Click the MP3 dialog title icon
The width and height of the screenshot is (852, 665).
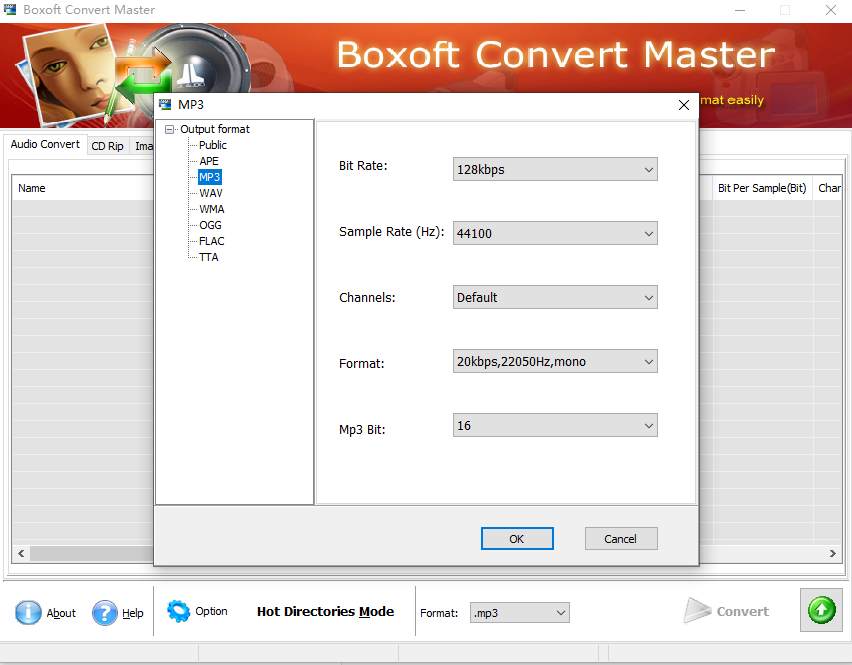click(165, 104)
